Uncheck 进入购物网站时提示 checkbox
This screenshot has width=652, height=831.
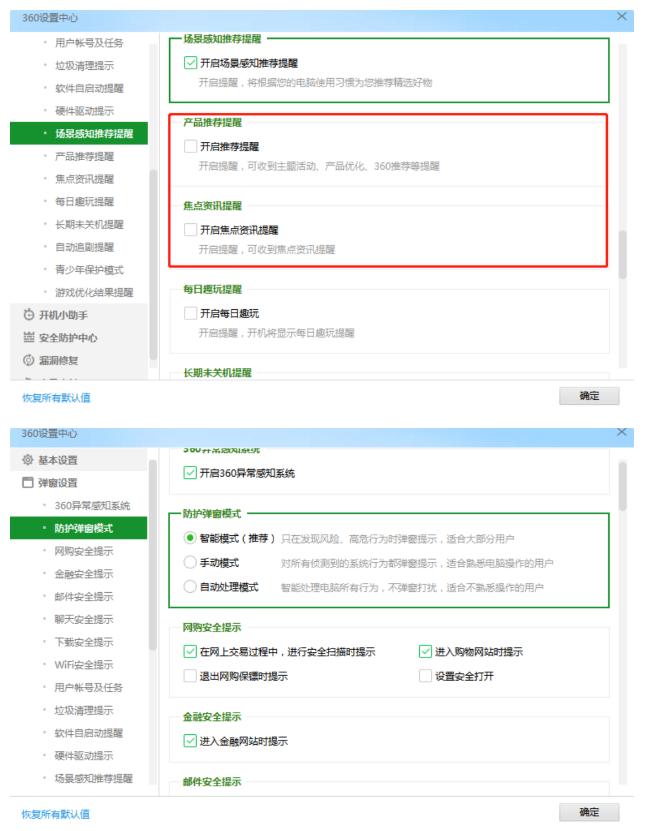425,651
